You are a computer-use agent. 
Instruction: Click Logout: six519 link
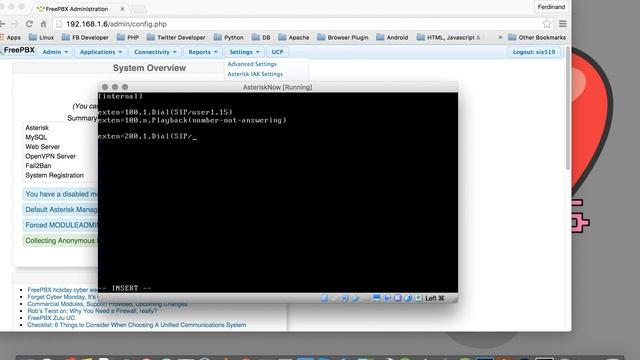tap(534, 52)
